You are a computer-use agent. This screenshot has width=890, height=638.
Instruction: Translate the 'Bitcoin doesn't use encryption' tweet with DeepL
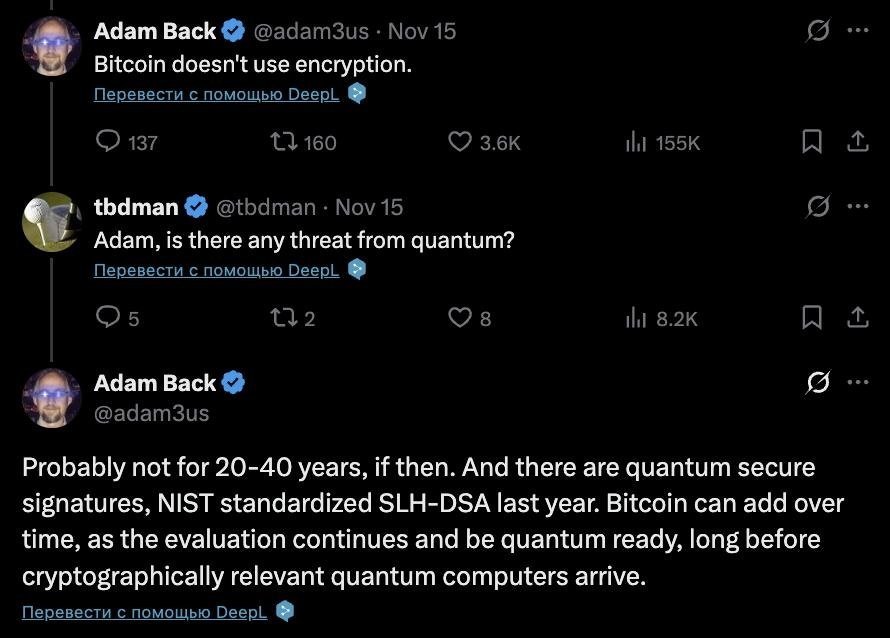(x=216, y=94)
